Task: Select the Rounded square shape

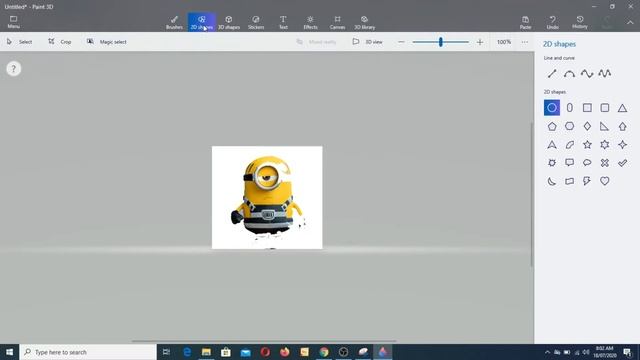Action: (x=604, y=108)
